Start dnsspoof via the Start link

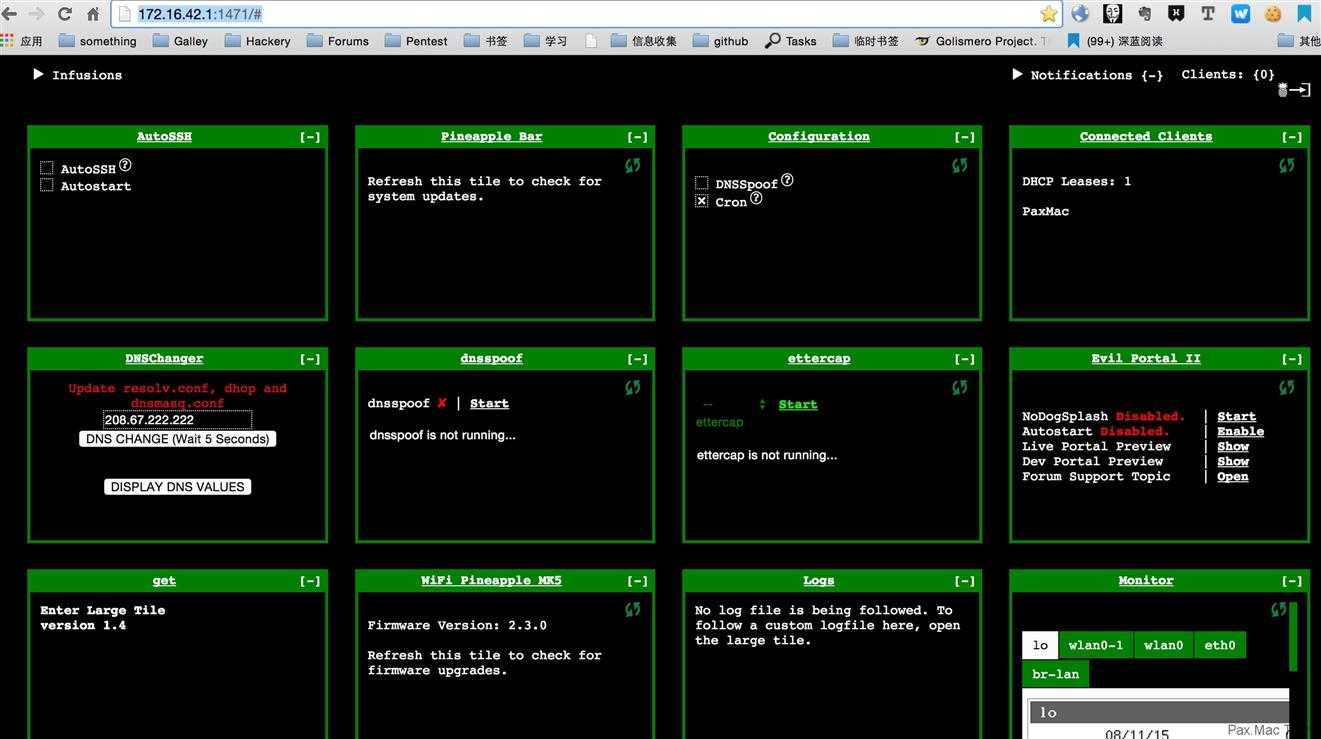[489, 403]
